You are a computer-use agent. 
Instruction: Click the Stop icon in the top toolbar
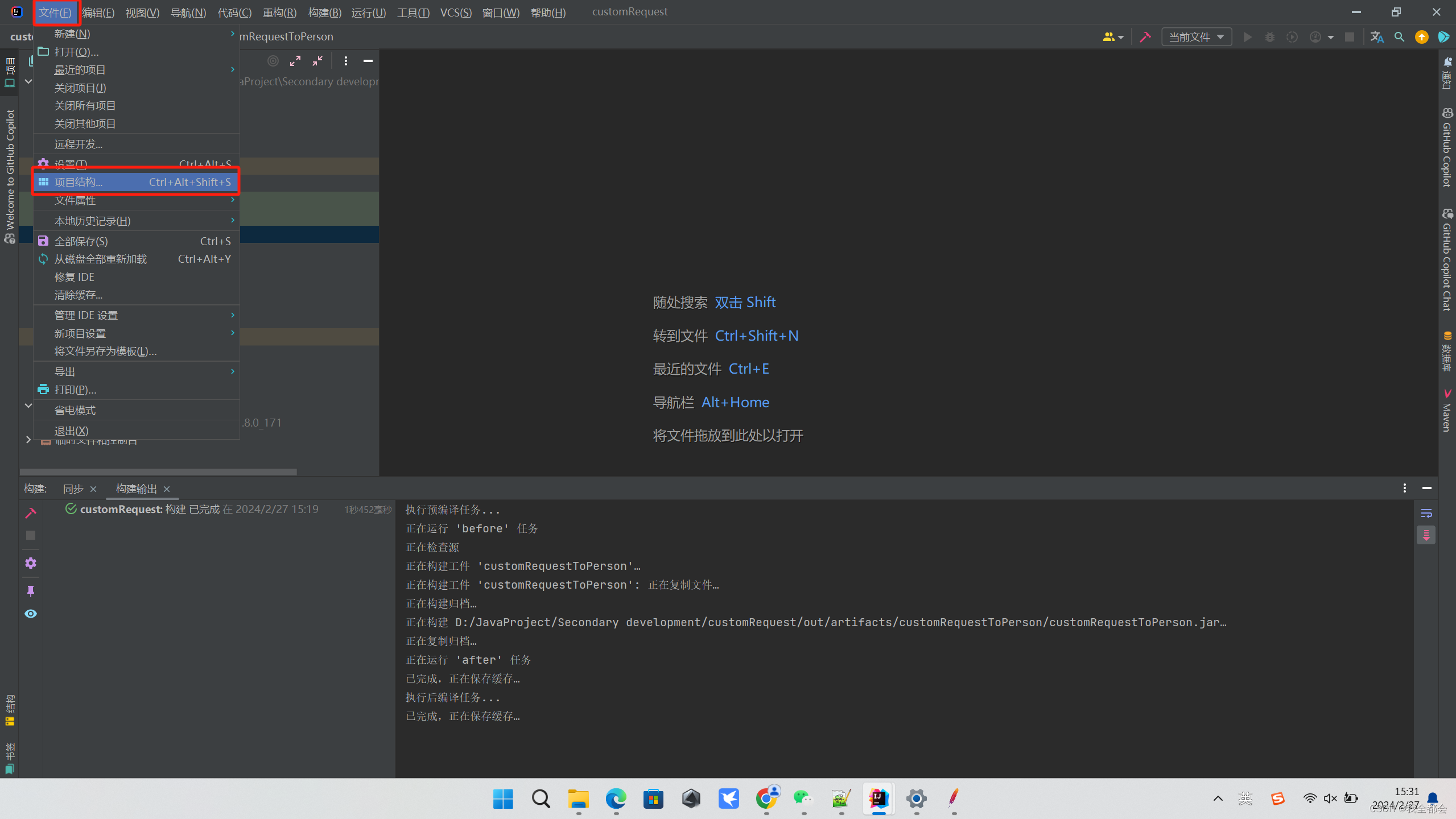1349,37
